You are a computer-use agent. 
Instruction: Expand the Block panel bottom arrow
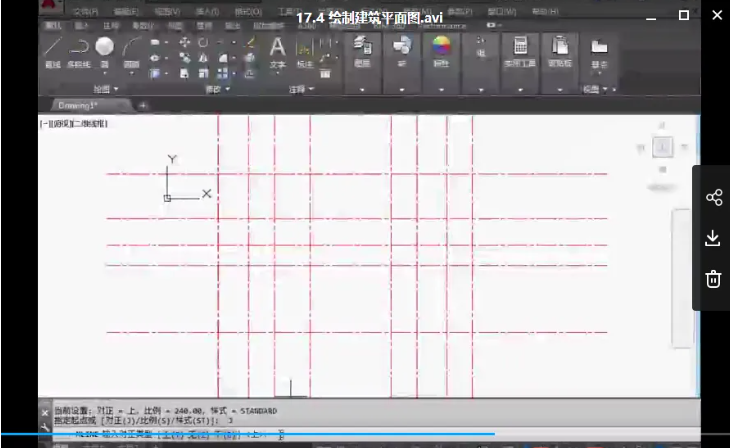[x=402, y=89]
